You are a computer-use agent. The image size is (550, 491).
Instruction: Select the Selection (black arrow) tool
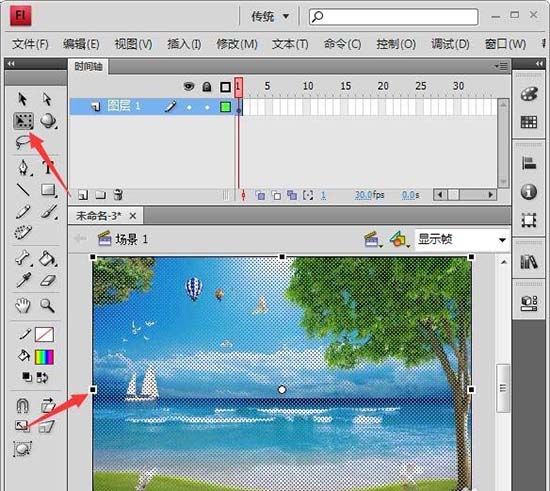(22, 99)
